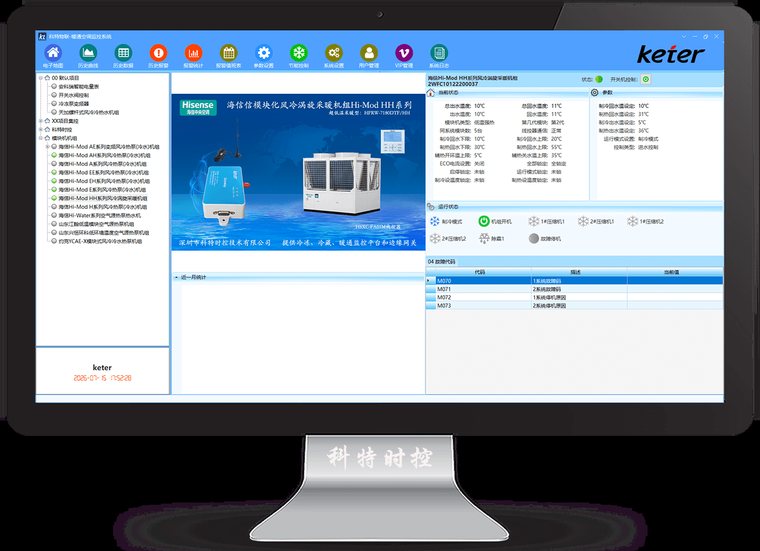Open the 用户管理 person icon
The height and width of the screenshot is (551, 760).
(369, 52)
